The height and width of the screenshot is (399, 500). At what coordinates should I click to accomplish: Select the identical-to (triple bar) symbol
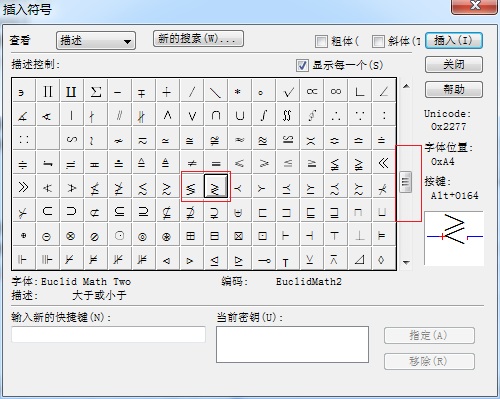(216, 163)
